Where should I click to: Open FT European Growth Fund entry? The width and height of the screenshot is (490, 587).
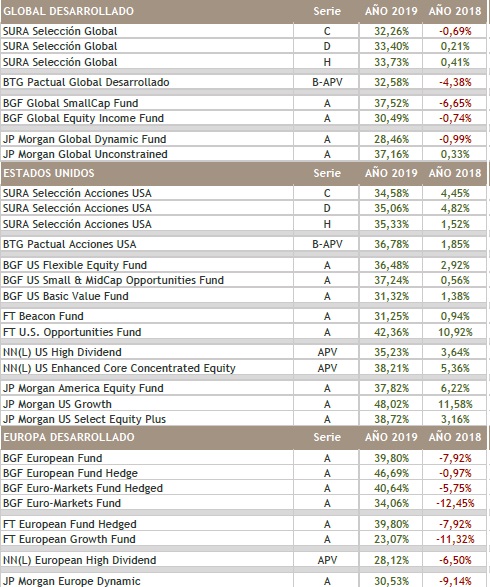point(69,539)
